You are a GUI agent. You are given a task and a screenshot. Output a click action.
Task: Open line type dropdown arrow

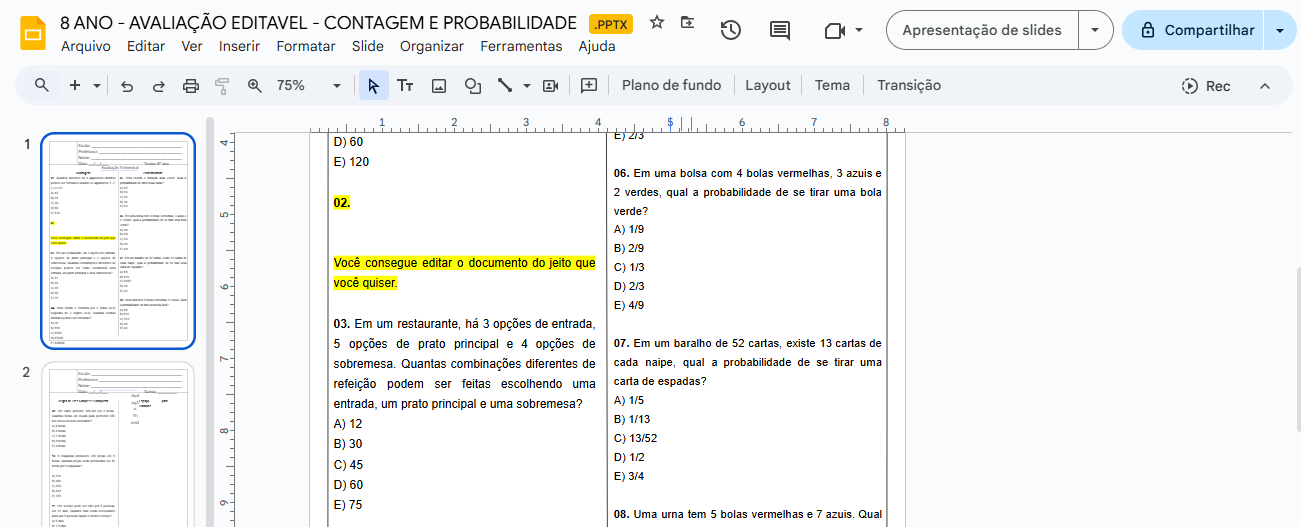527,86
